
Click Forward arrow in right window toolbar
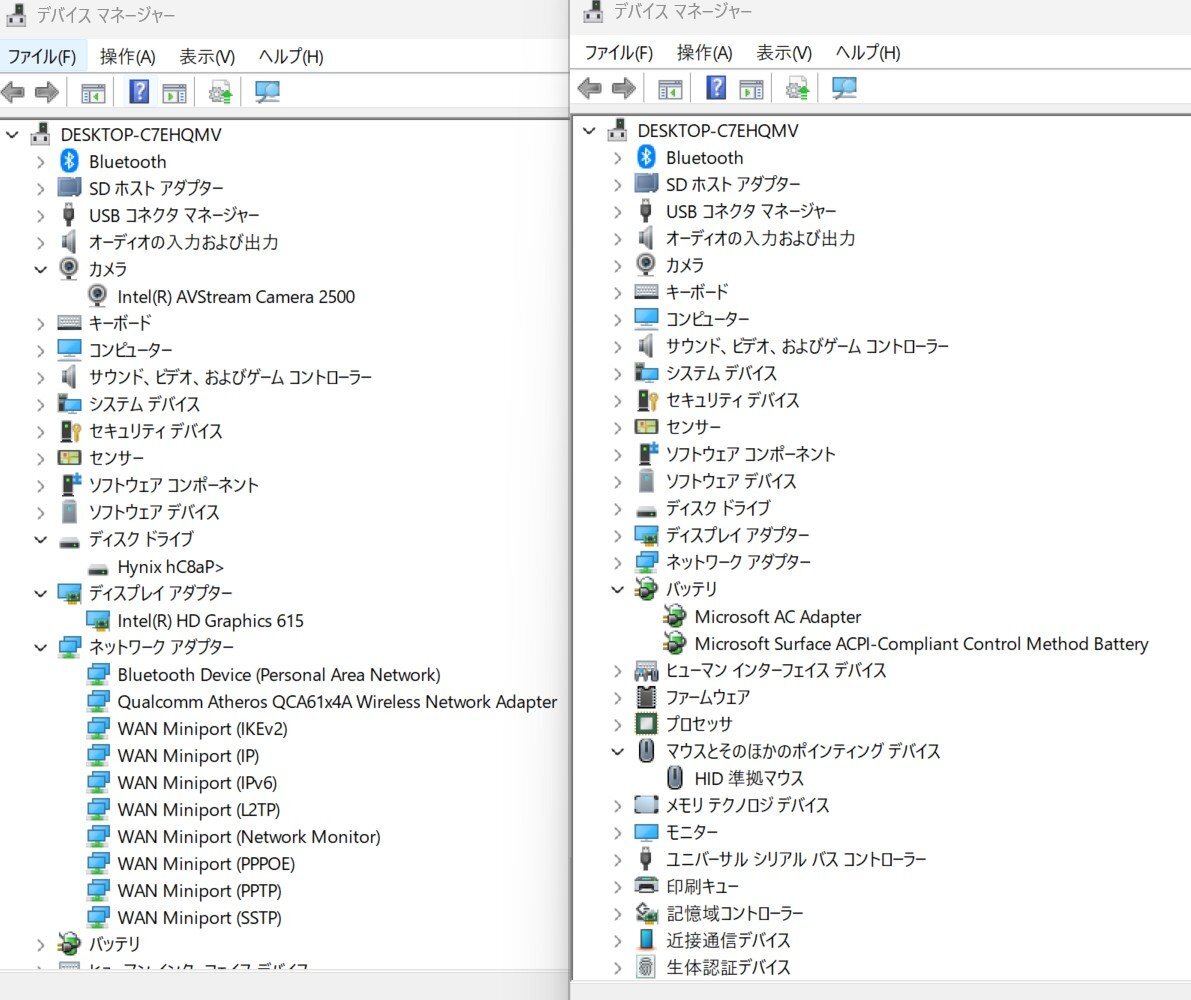point(624,89)
